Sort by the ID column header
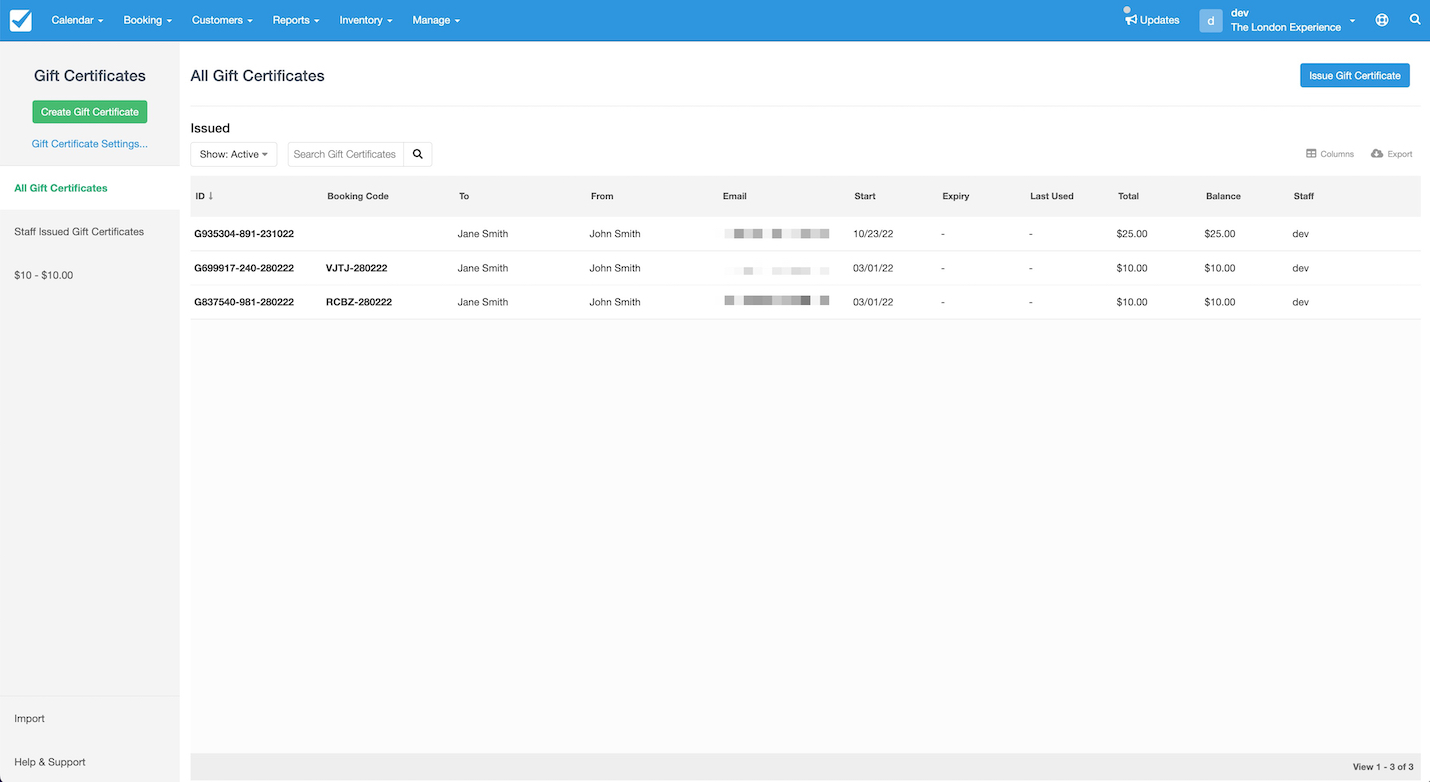 (x=204, y=196)
